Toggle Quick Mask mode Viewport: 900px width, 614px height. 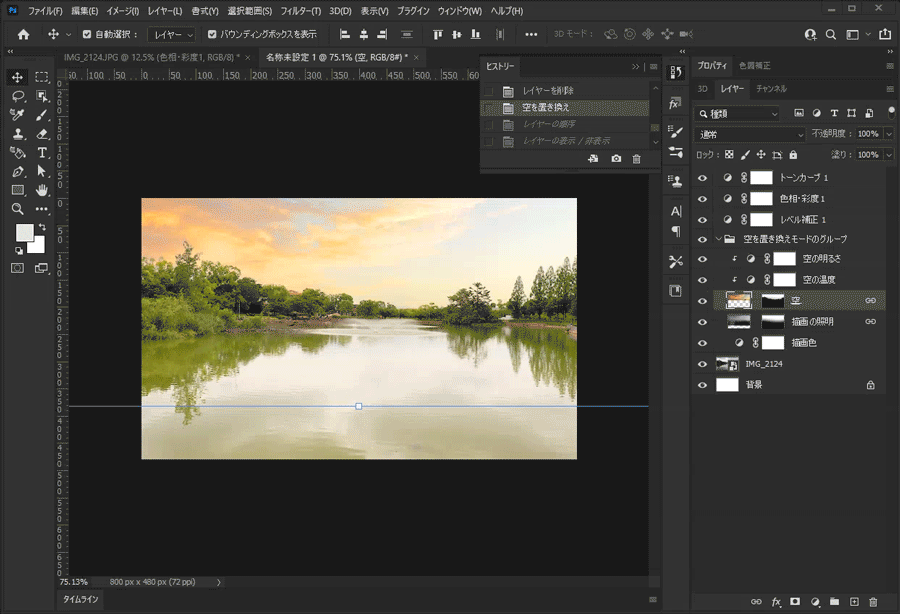(x=18, y=268)
